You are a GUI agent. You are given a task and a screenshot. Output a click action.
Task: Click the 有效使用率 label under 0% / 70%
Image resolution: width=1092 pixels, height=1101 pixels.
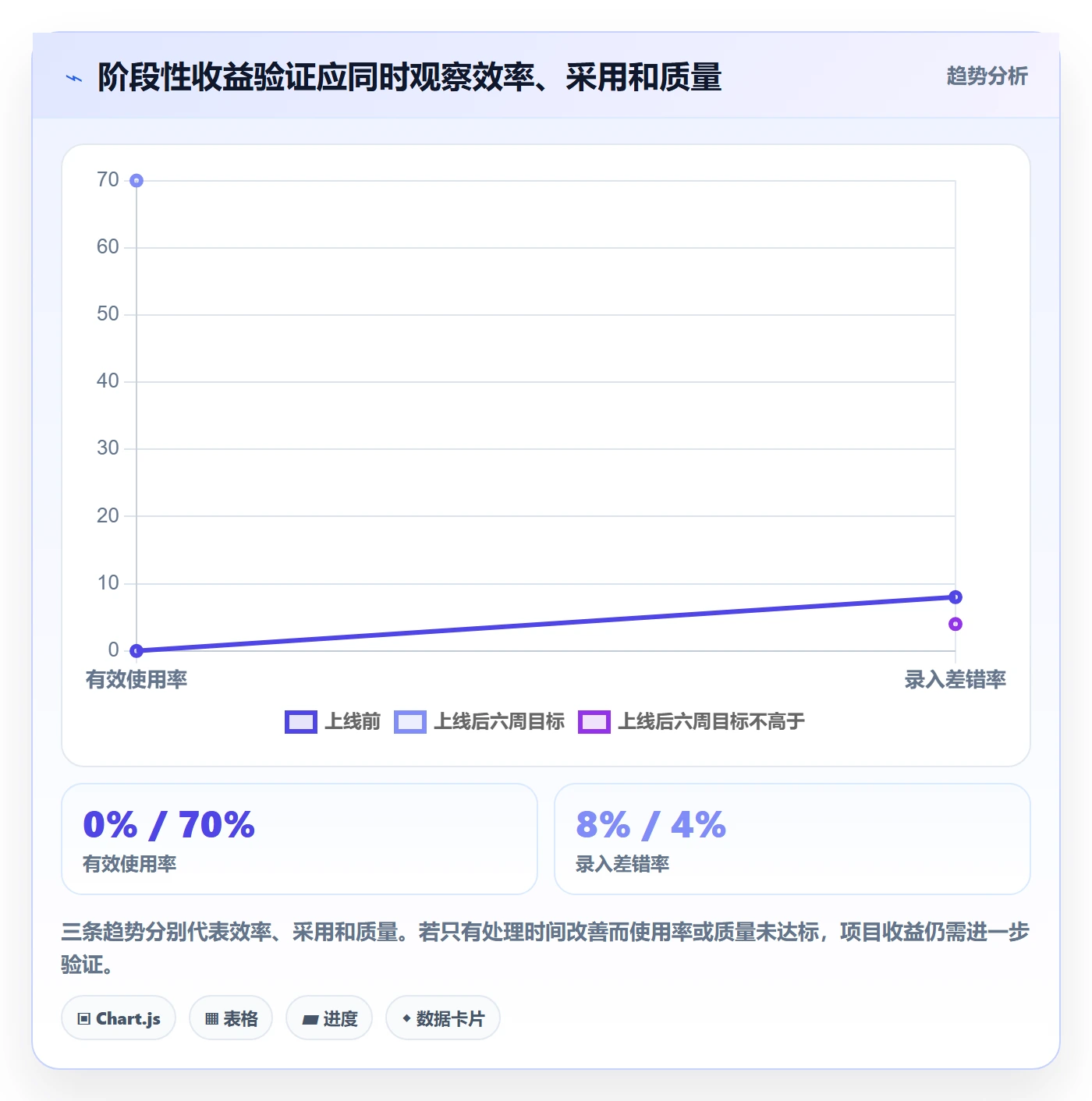point(129,864)
